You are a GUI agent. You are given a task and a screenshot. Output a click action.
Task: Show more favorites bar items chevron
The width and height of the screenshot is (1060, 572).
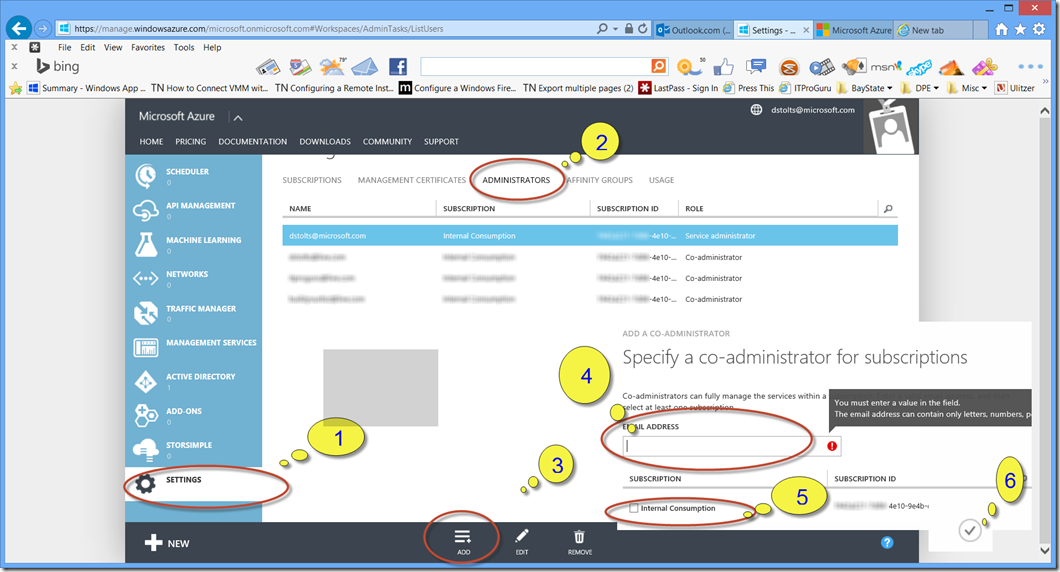click(1046, 82)
